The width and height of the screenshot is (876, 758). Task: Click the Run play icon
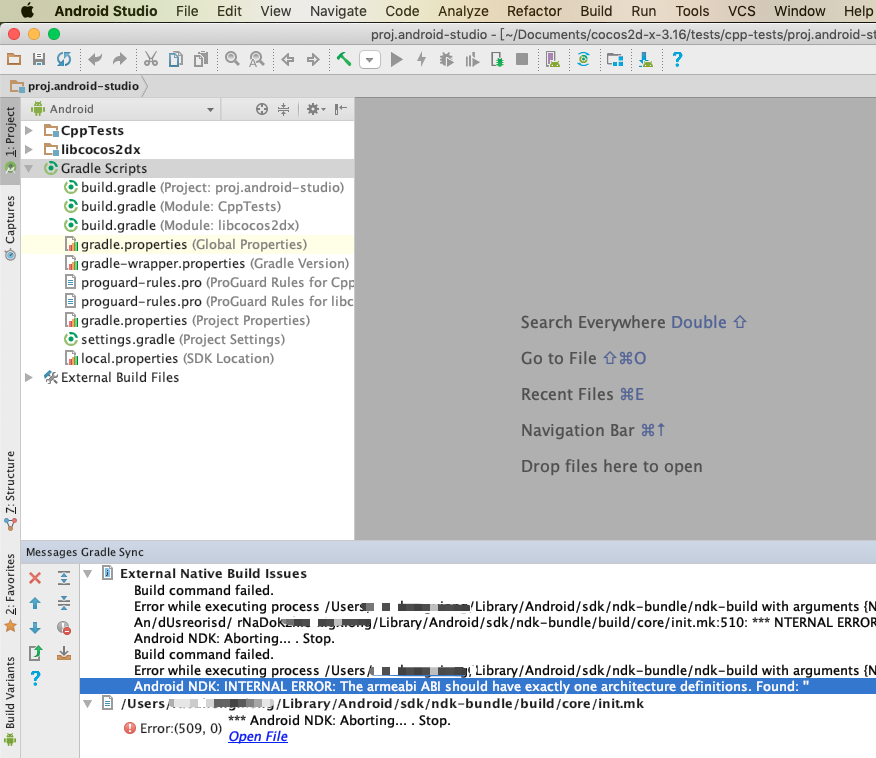click(x=397, y=59)
